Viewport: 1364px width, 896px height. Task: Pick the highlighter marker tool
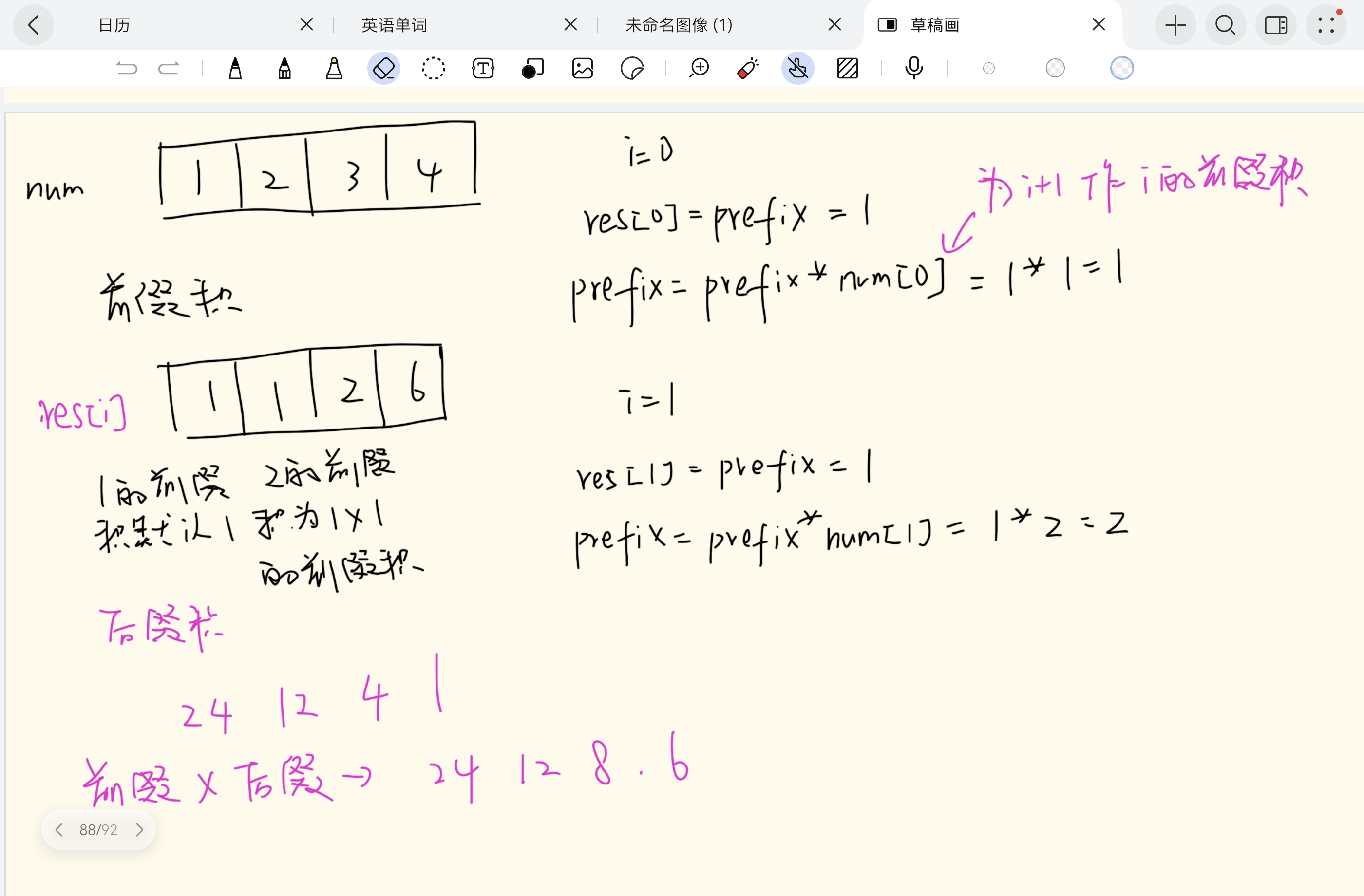click(x=335, y=68)
